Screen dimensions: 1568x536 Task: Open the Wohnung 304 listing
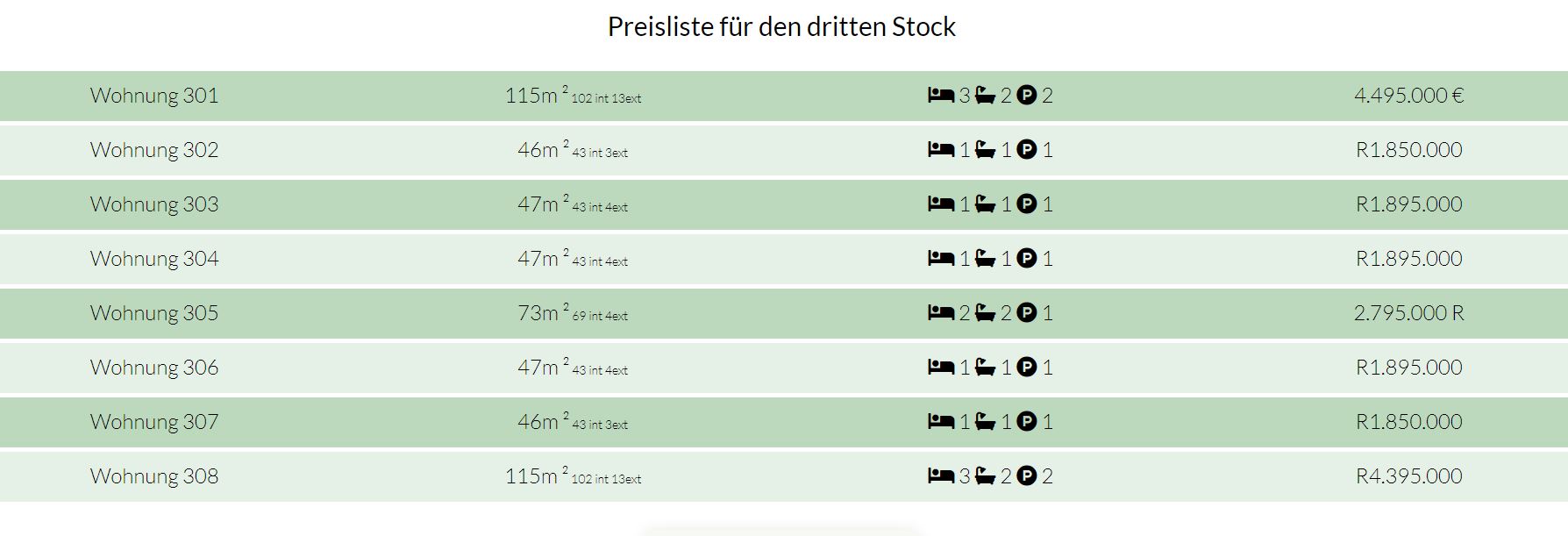click(154, 258)
